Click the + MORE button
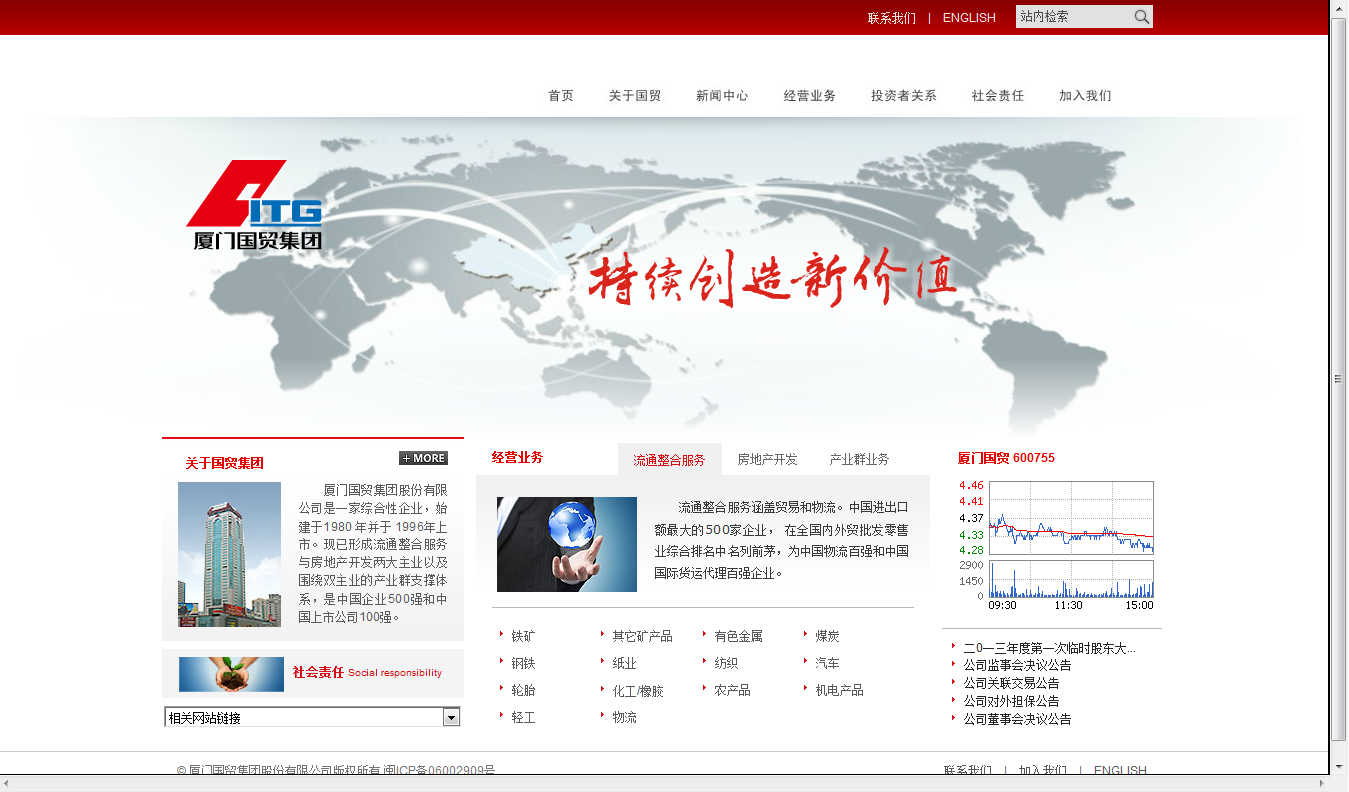 422,457
